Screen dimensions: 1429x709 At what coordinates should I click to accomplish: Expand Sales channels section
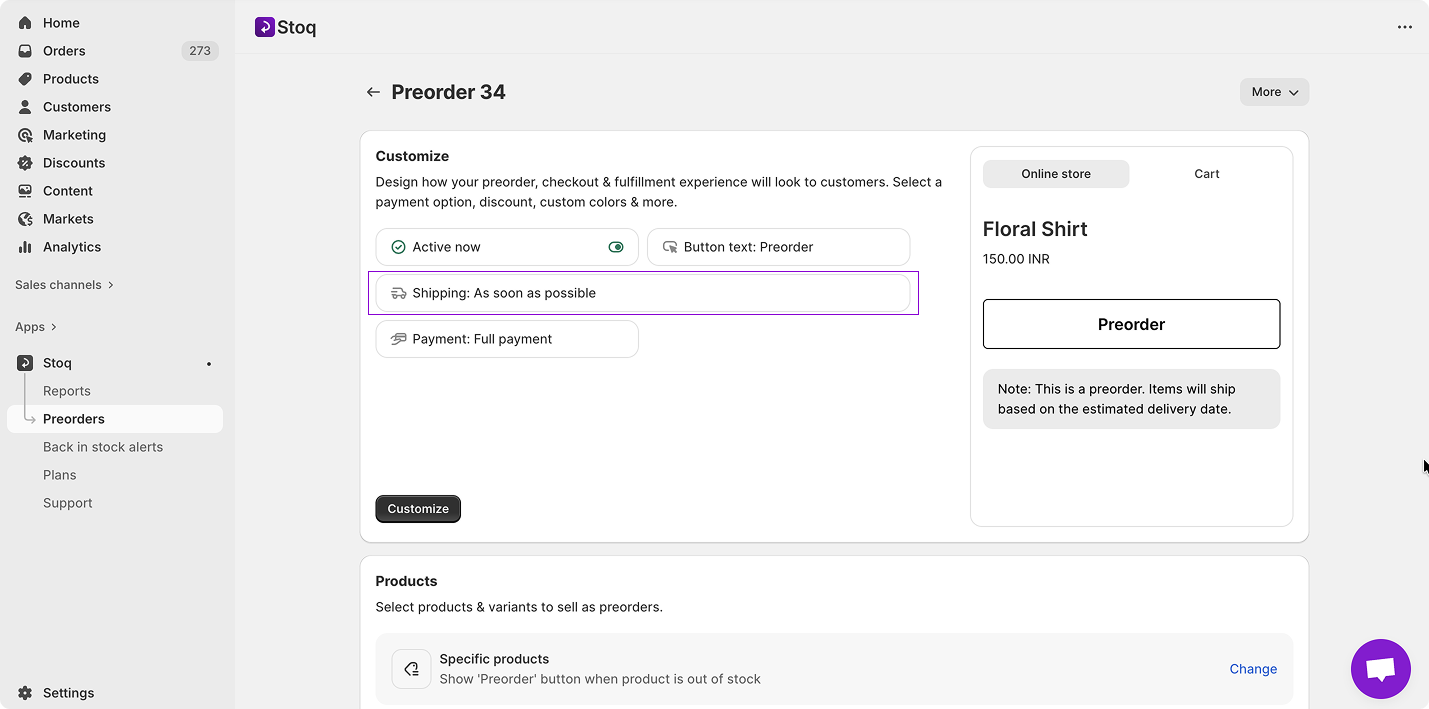64,285
